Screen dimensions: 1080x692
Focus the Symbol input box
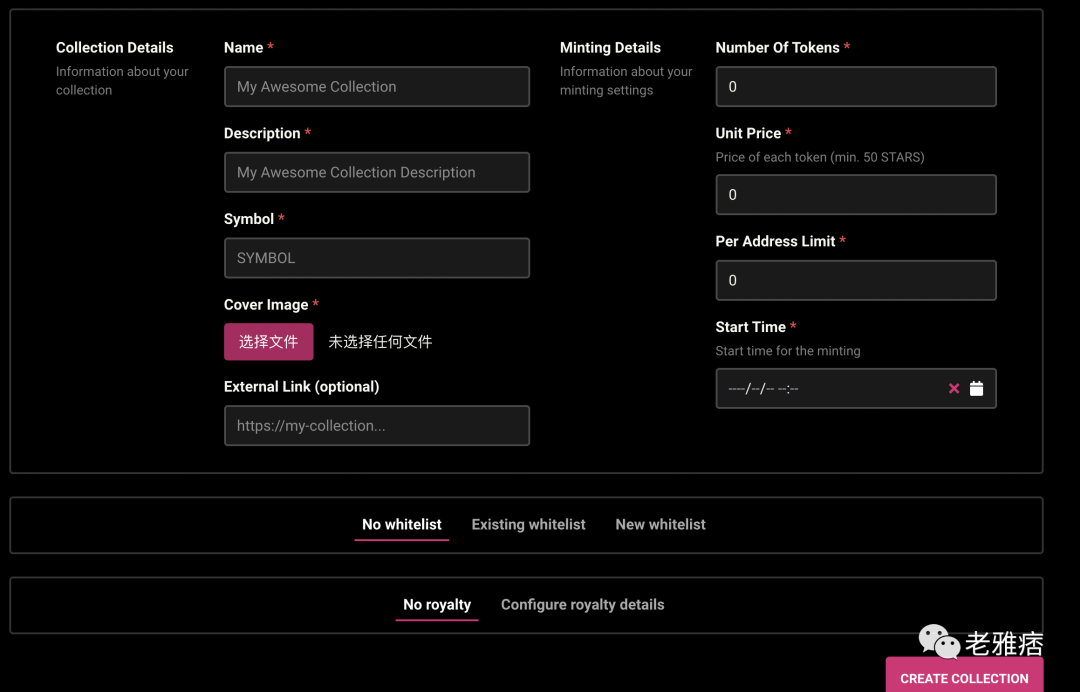(376, 258)
